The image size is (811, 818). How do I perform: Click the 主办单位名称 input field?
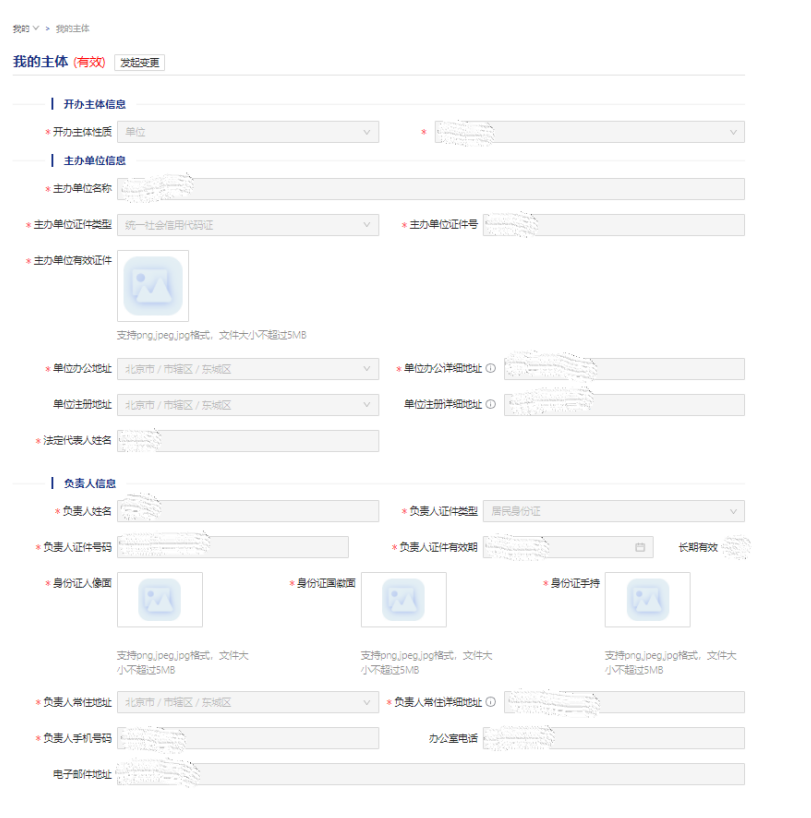click(x=430, y=189)
